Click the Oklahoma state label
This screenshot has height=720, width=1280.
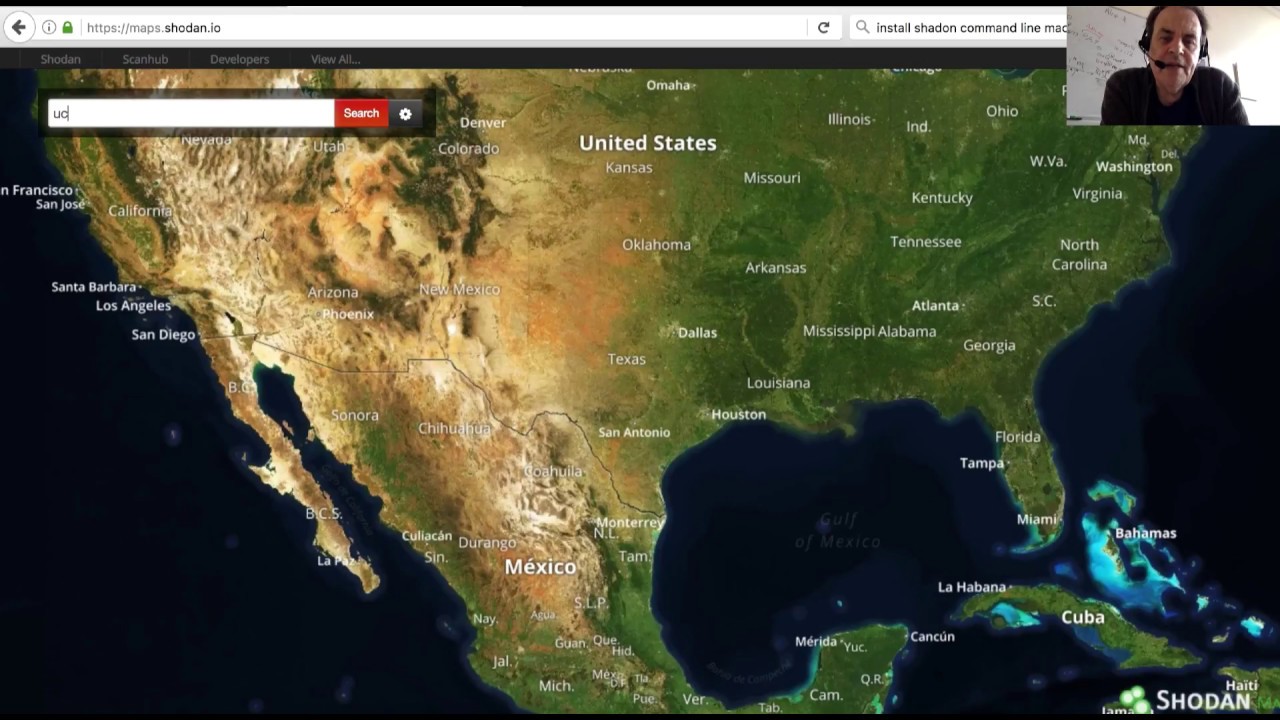(x=656, y=245)
